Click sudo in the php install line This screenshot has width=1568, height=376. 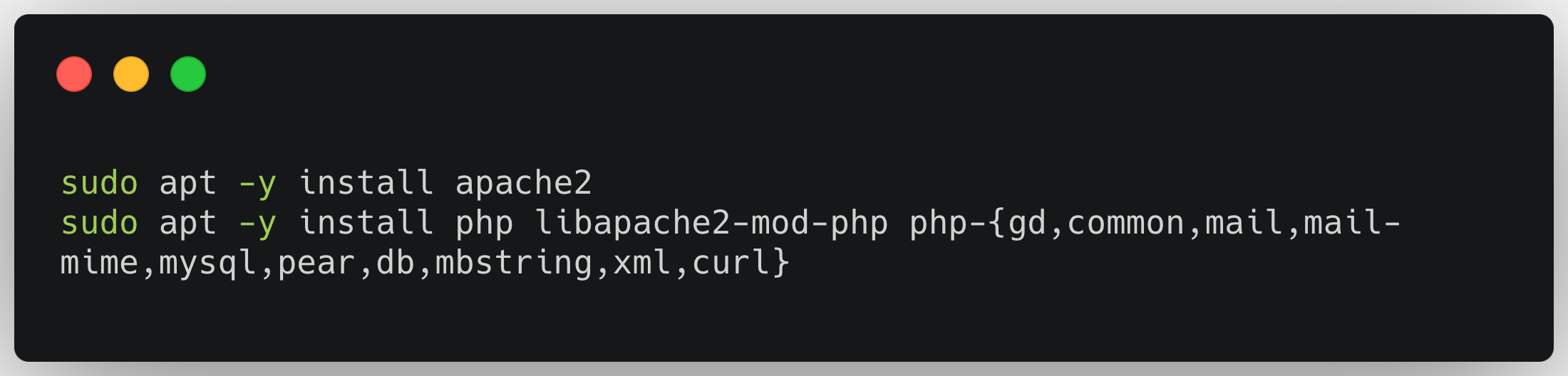[x=99, y=224]
